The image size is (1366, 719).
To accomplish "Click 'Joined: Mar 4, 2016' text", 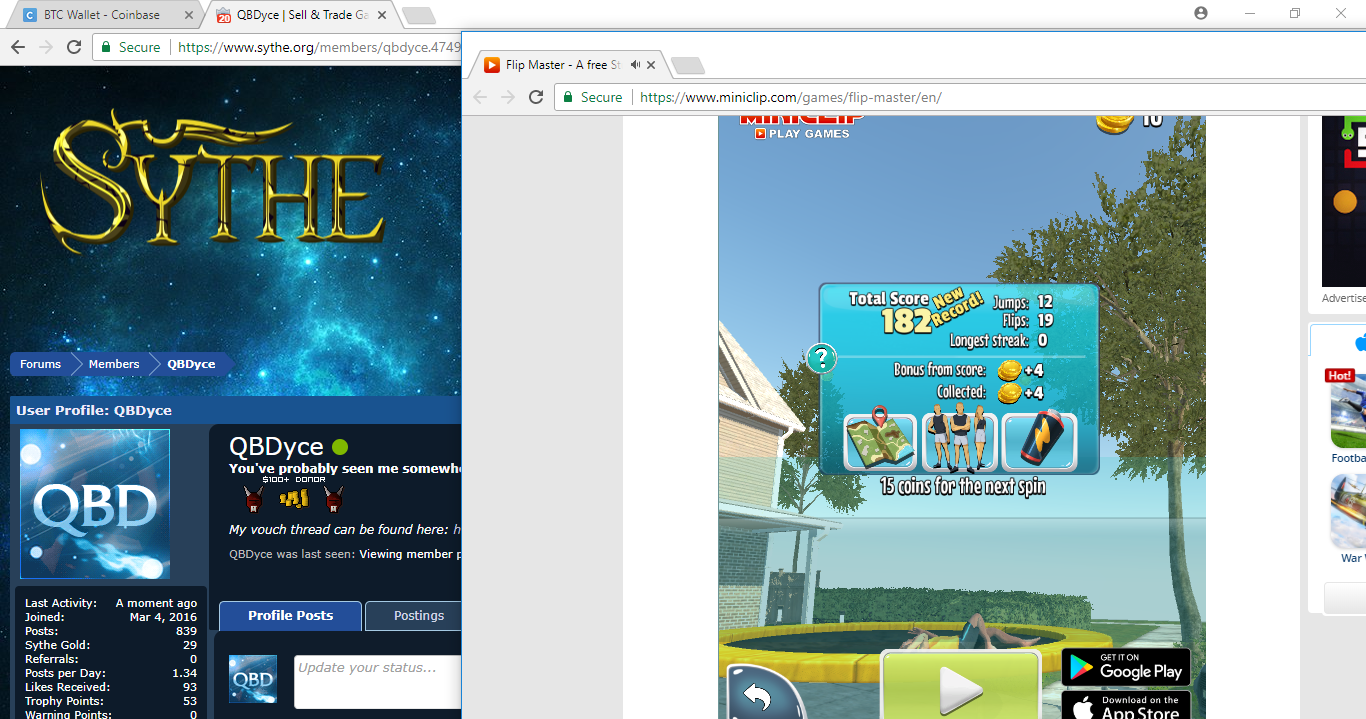I will tap(111, 617).
